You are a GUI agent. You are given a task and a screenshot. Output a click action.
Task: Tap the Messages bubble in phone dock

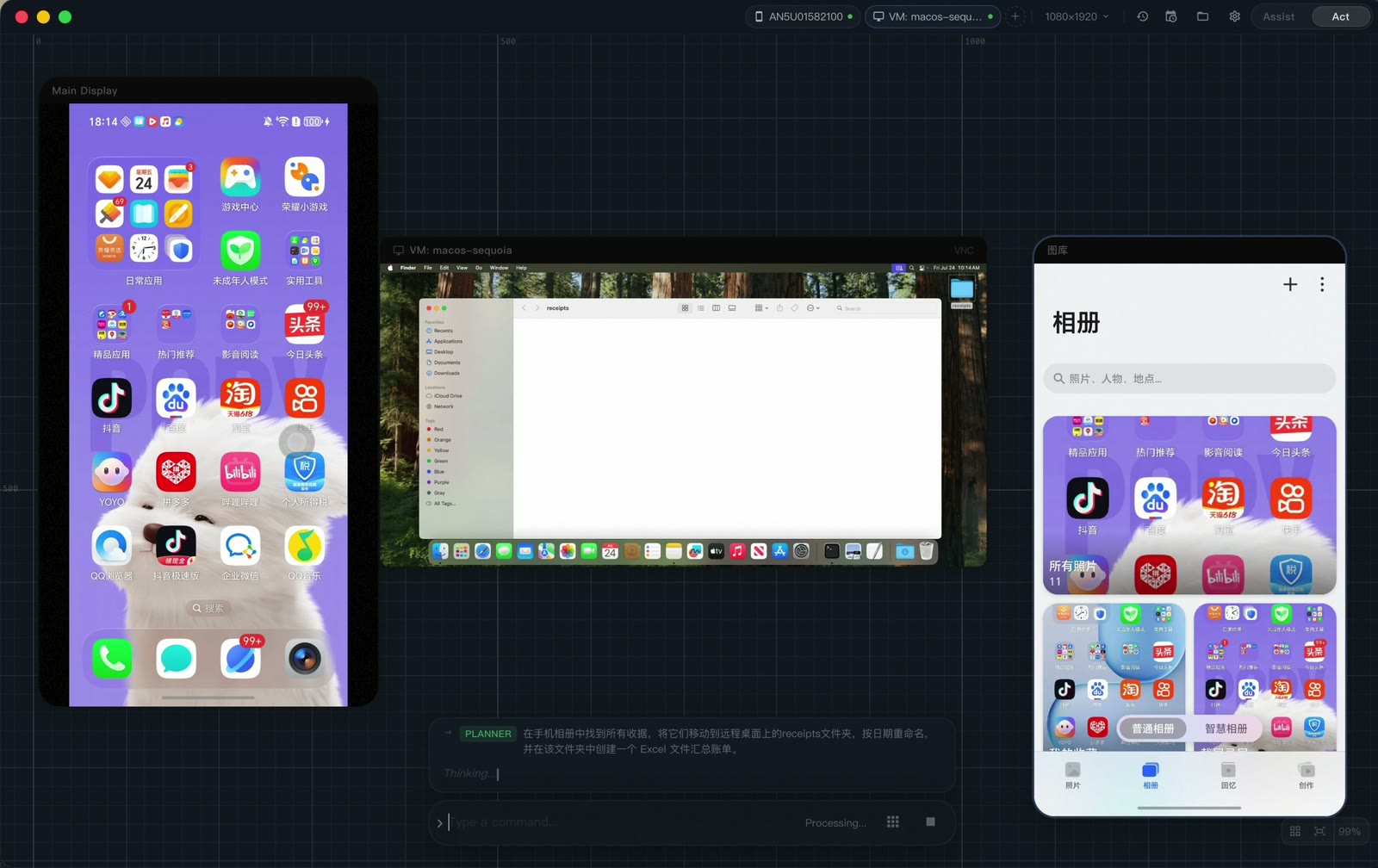point(176,659)
